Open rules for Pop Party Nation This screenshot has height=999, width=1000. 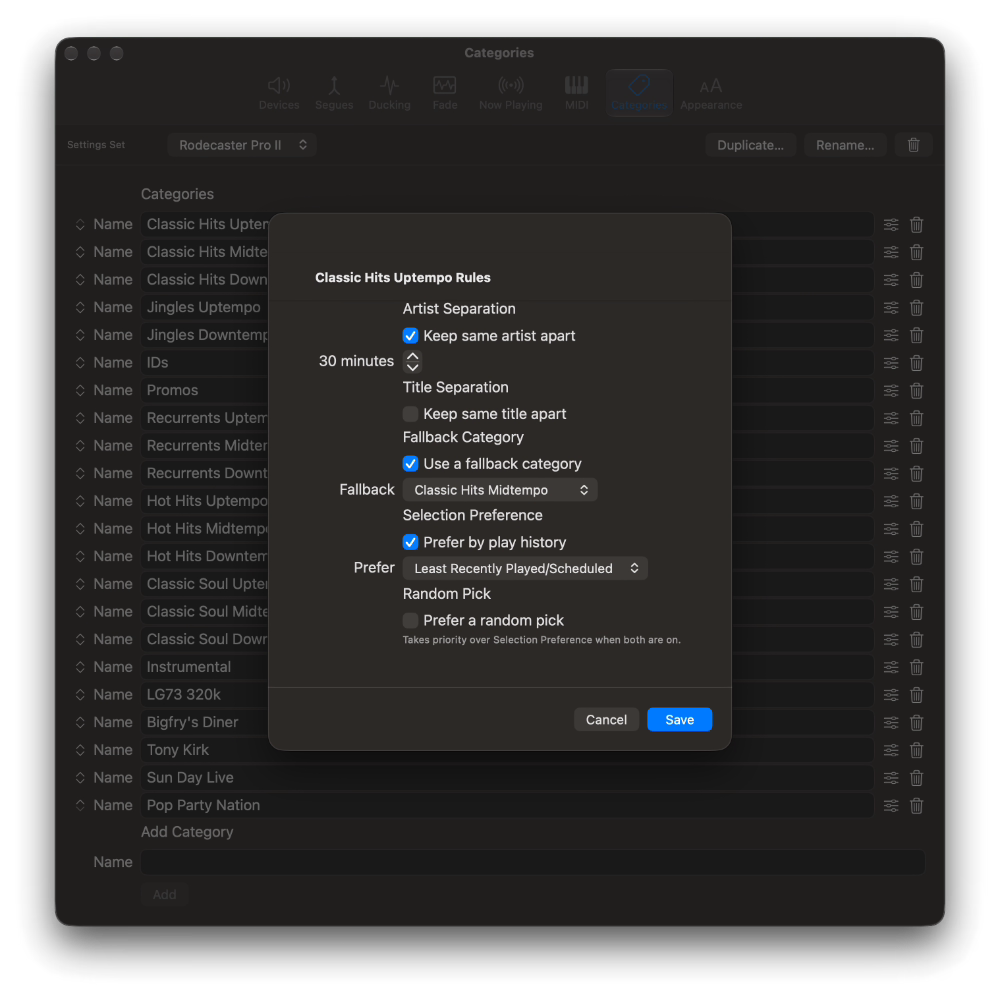tap(891, 806)
